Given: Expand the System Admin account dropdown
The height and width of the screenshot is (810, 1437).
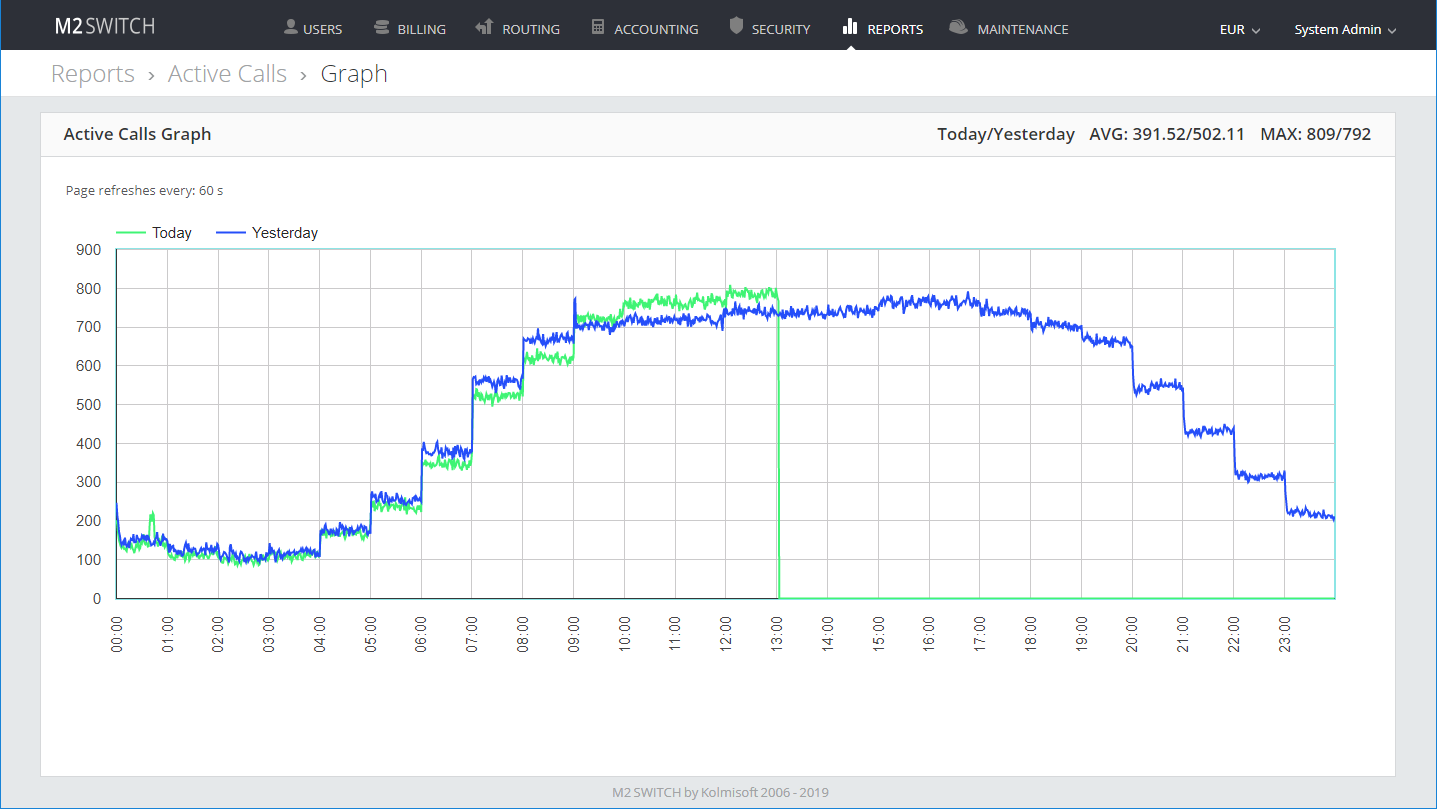Looking at the screenshot, I should [1345, 29].
